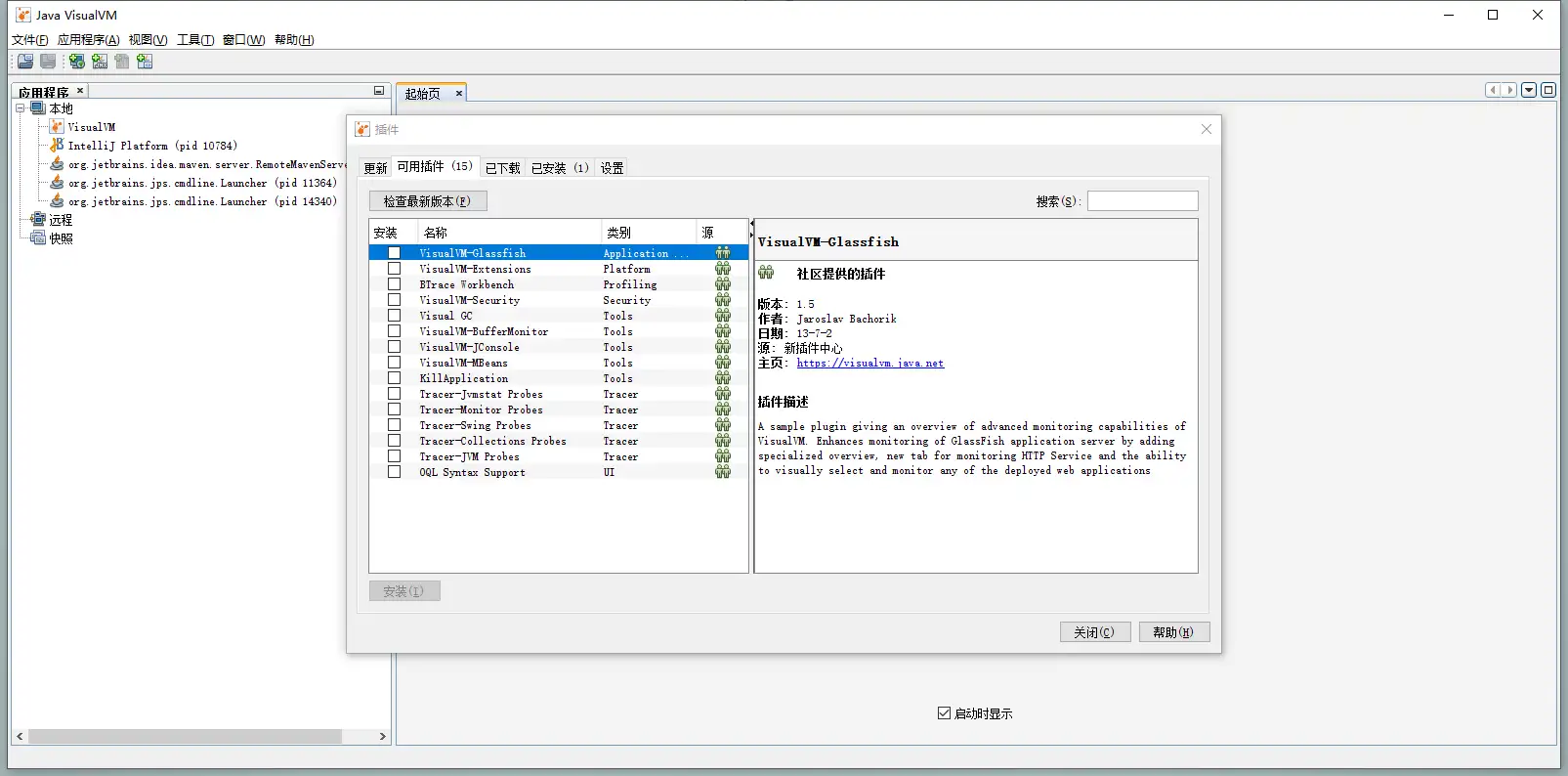1568x776 pixels.
Task: Open the document list dropdown arrow
Action: click(x=1529, y=90)
